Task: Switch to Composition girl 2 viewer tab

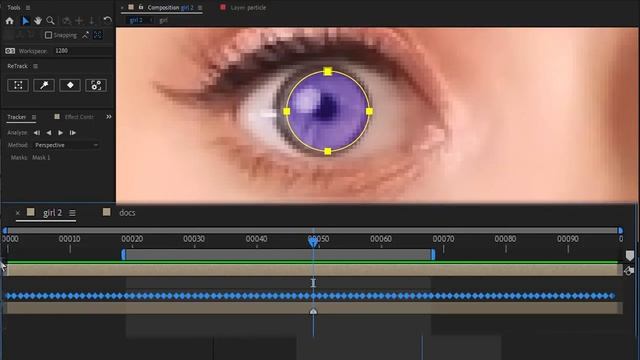Action: 170,8
